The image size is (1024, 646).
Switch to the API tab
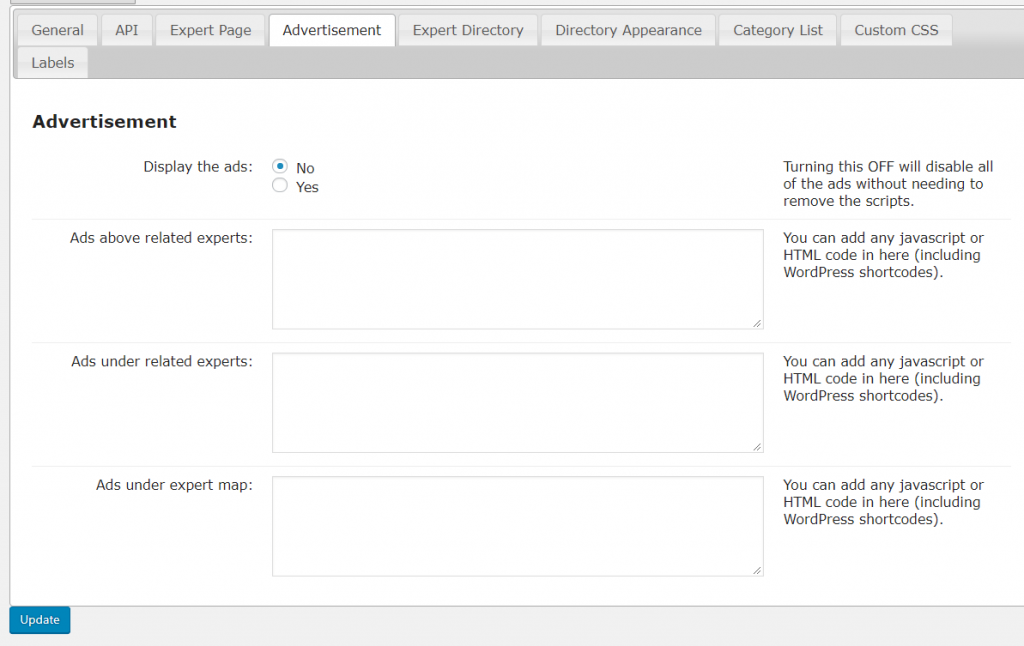pos(126,30)
